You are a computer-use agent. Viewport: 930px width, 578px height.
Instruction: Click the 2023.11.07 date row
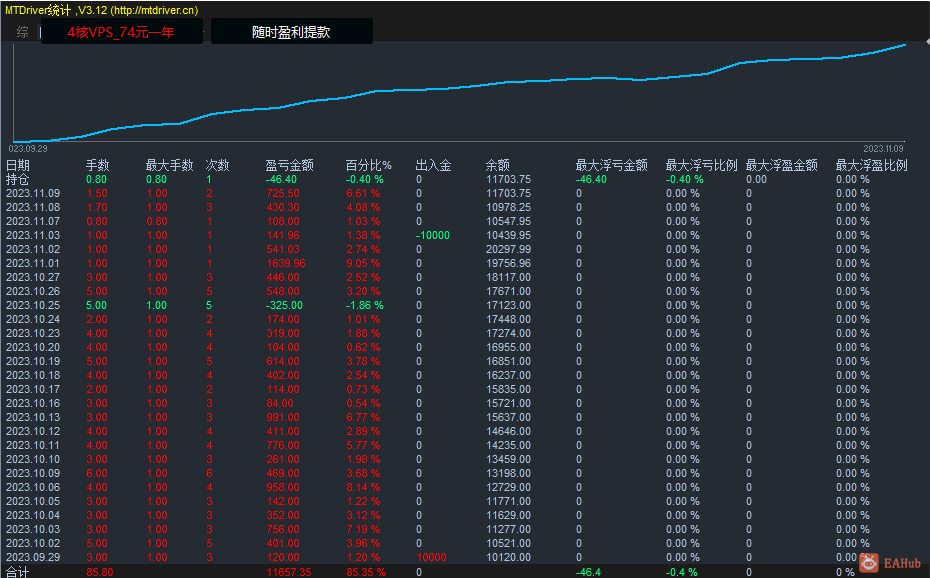[x=33, y=221]
